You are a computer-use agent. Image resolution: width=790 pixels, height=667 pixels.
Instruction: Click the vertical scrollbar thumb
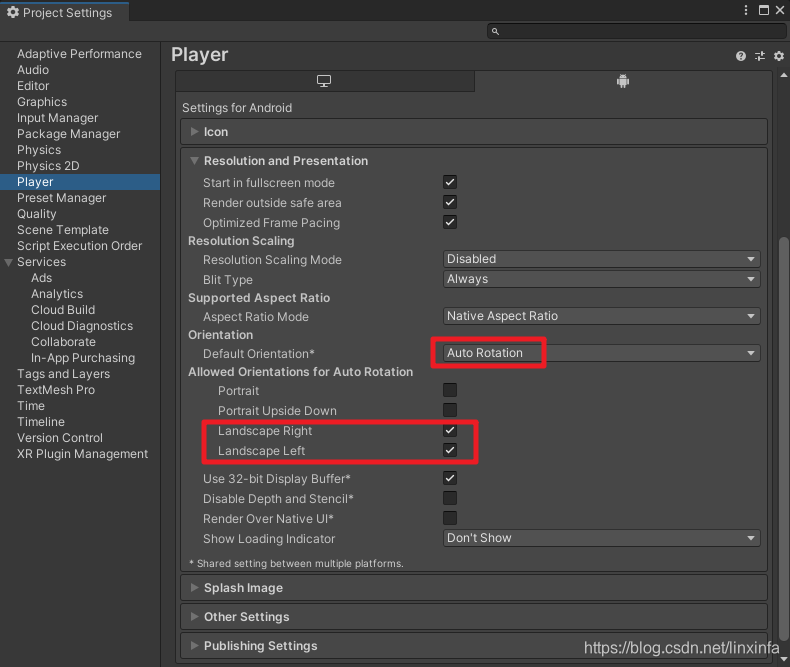point(783,438)
